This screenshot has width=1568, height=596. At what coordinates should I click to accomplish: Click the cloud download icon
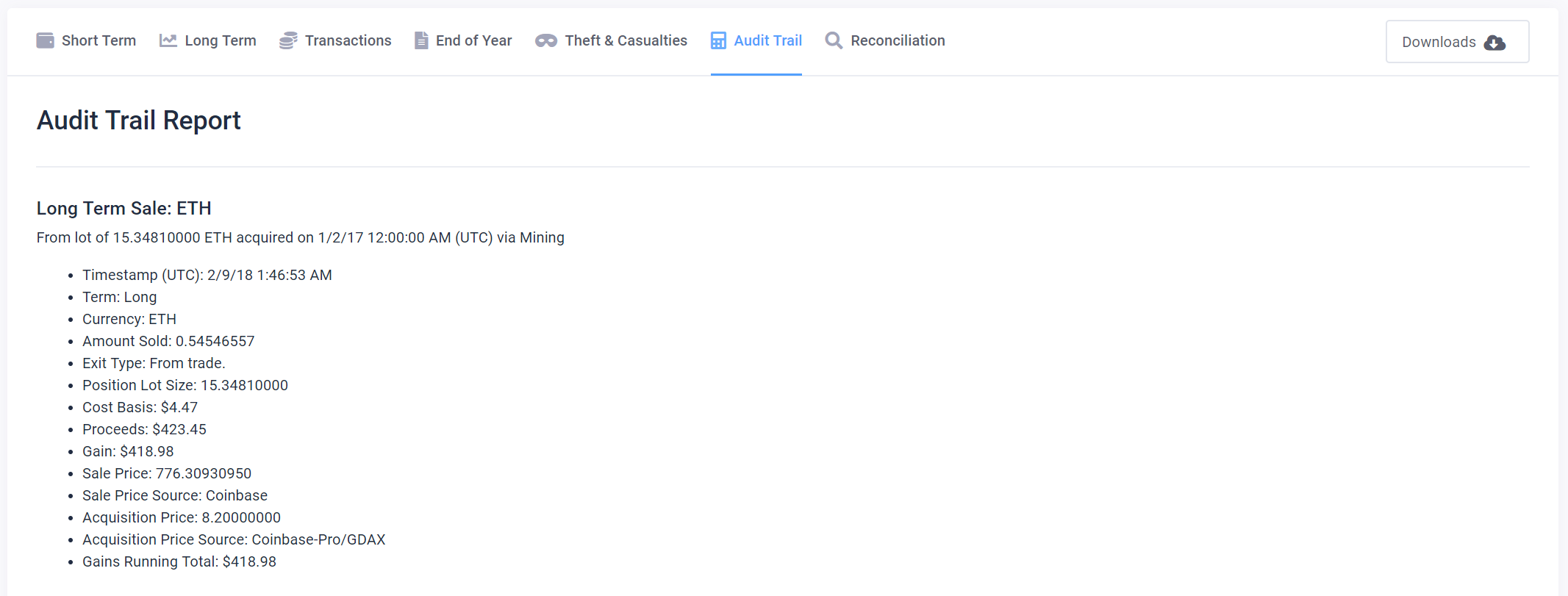pyautogui.click(x=1494, y=43)
